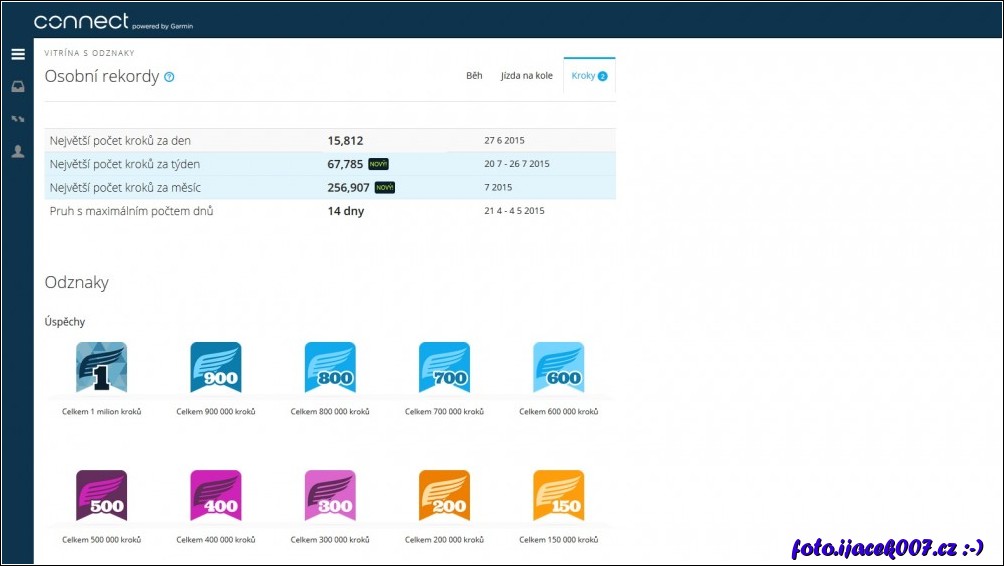This screenshot has width=1004, height=566.
Task: Click the Garmin Connect logo
Action: (x=81, y=22)
